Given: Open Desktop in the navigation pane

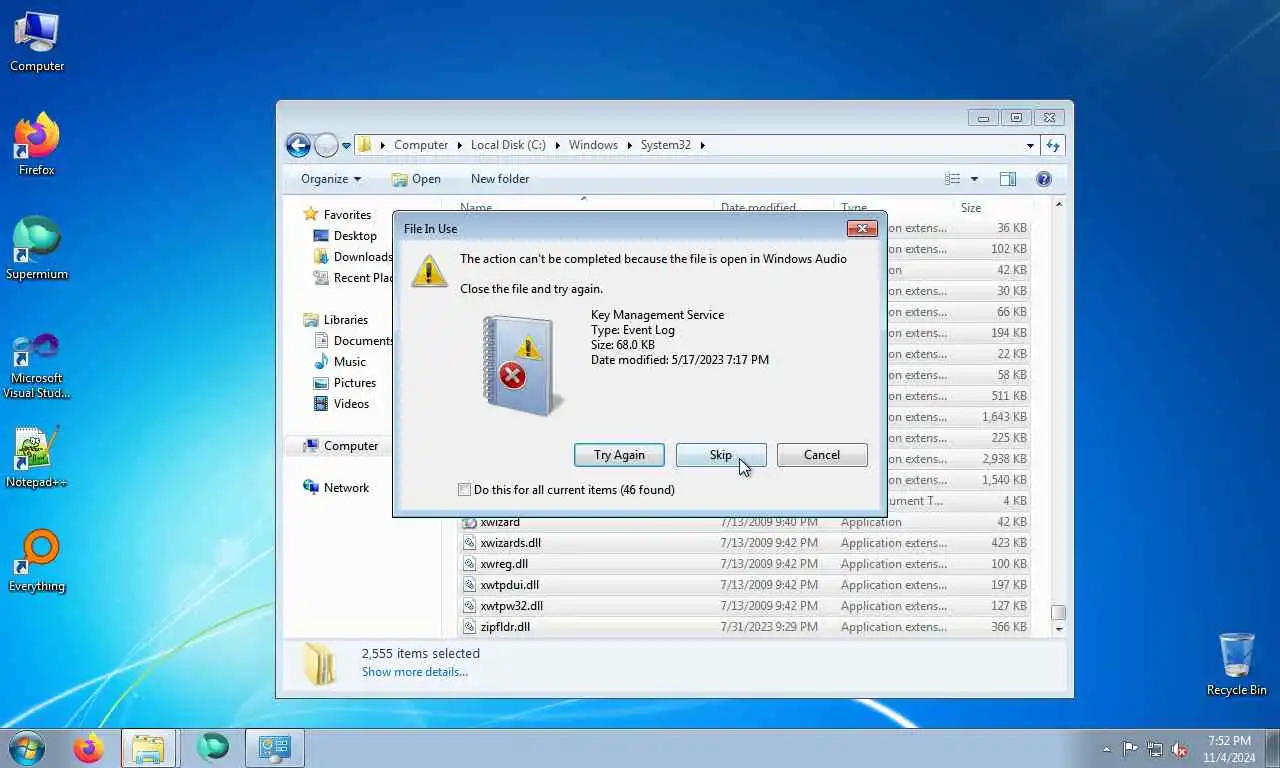Looking at the screenshot, I should (x=355, y=236).
